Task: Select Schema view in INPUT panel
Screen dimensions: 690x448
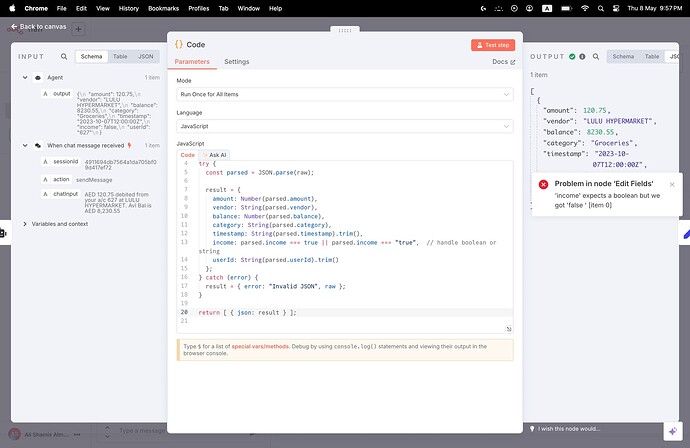Action: [92, 56]
